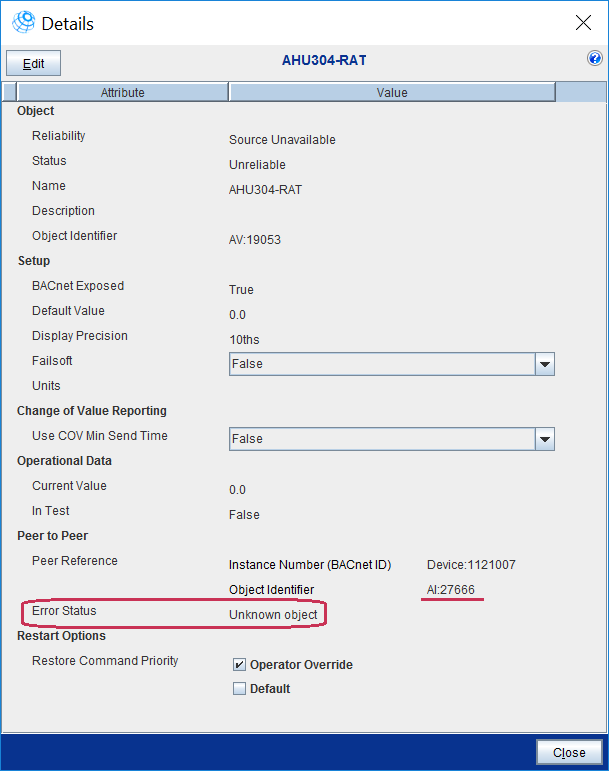The width and height of the screenshot is (609, 771).
Task: Click the 'Source Unavailable' value
Action: [282, 140]
